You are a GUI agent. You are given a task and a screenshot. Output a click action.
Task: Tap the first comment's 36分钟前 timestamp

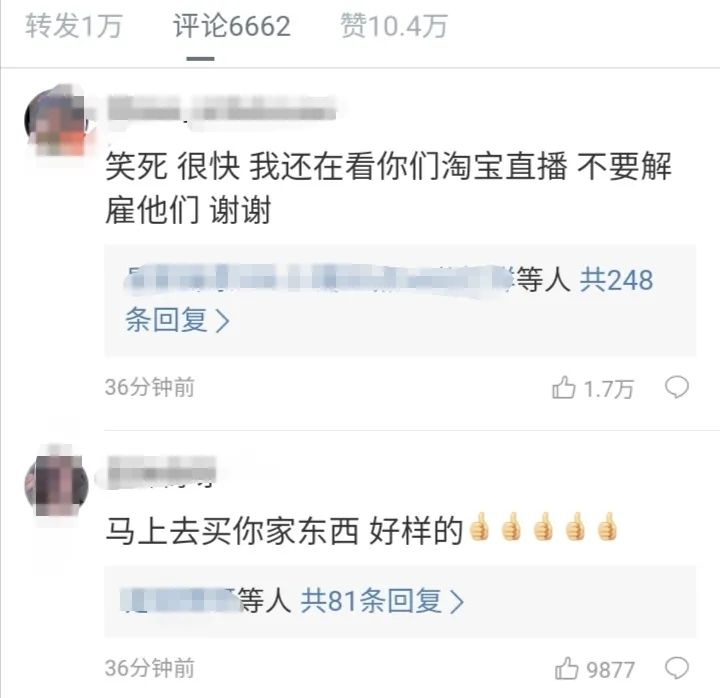pyautogui.click(x=150, y=387)
